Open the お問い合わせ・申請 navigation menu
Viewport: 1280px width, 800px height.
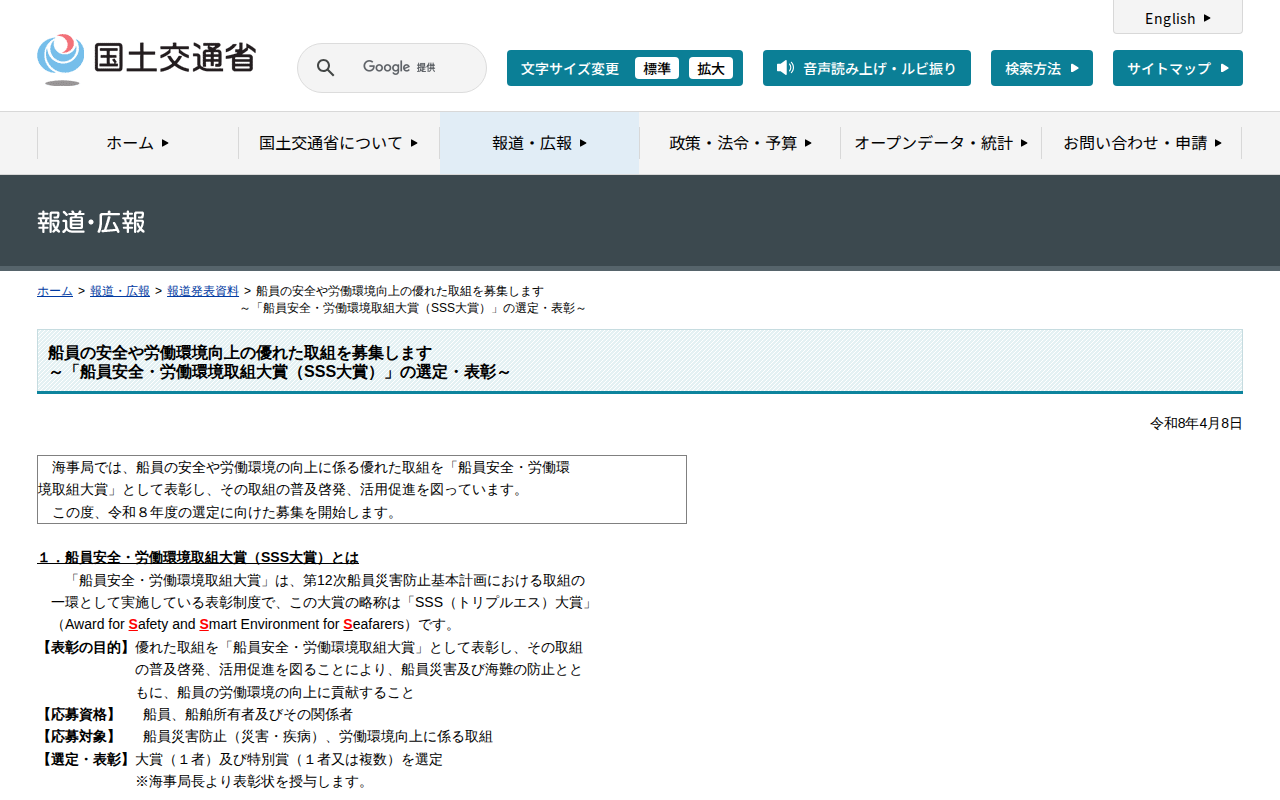1142,143
